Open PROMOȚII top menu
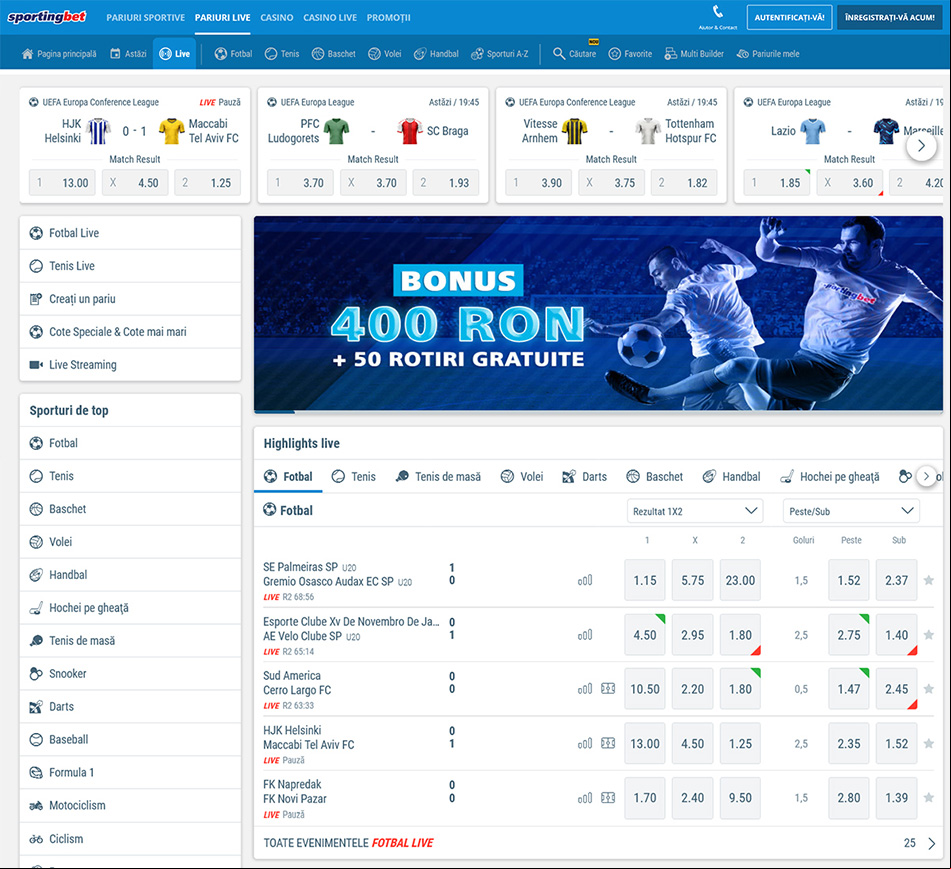 388,18
